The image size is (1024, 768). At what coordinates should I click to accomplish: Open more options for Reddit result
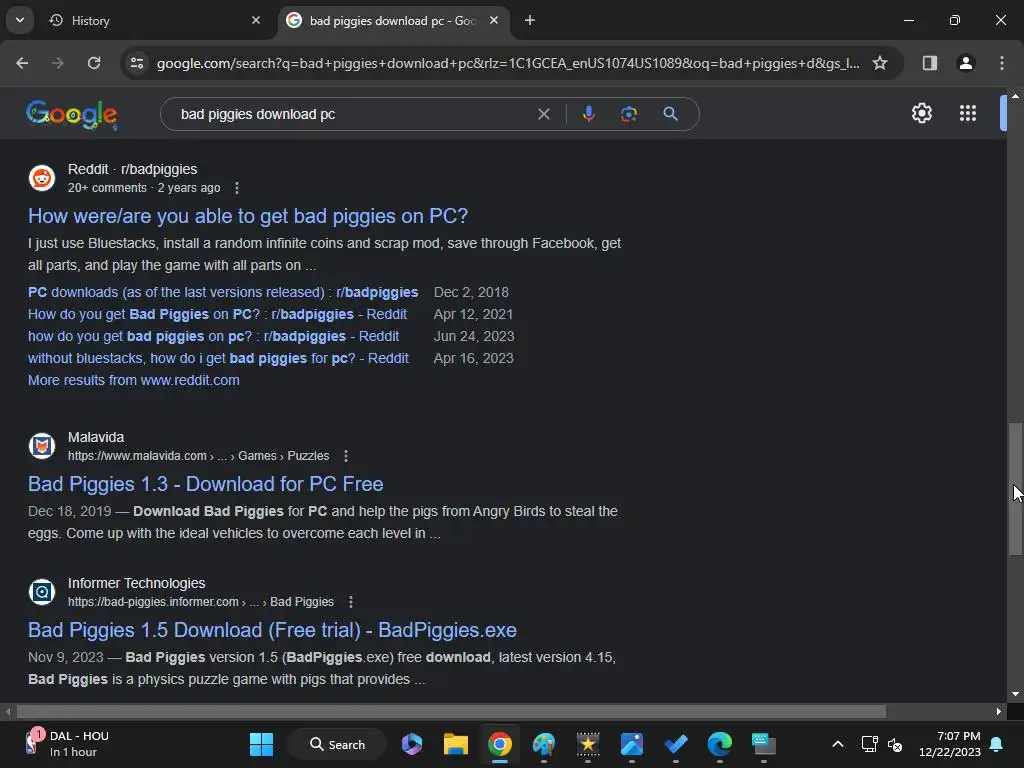coord(236,188)
